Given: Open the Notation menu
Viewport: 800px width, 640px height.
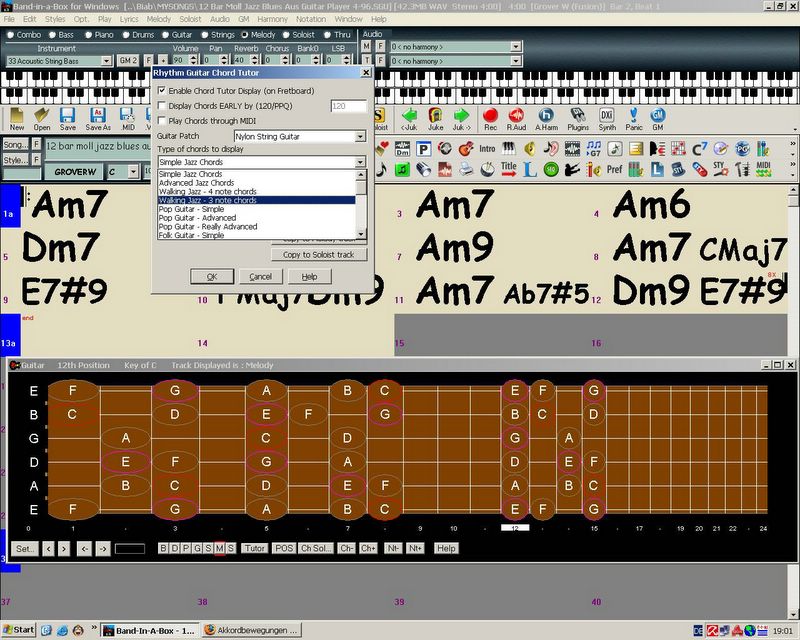Looking at the screenshot, I should pos(311,19).
